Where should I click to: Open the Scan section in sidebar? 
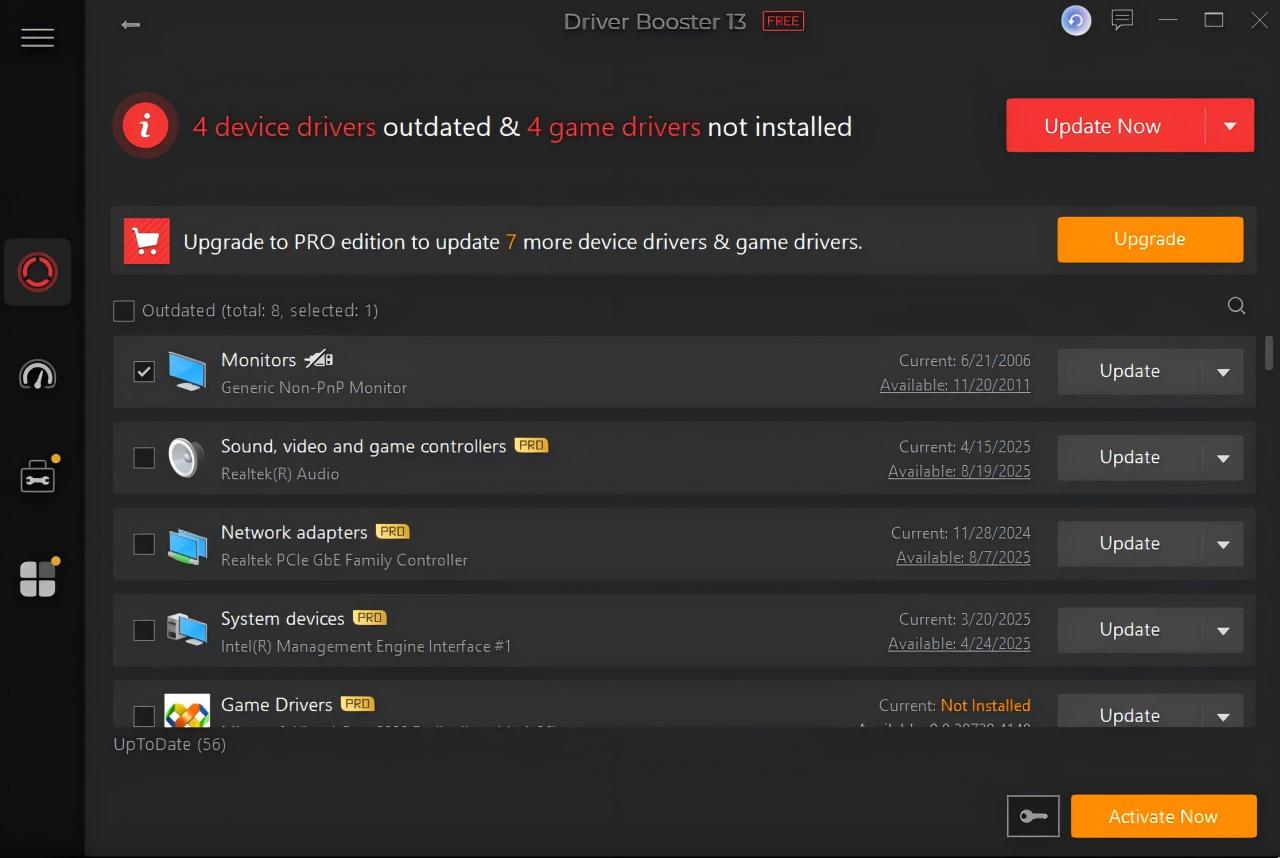38,272
